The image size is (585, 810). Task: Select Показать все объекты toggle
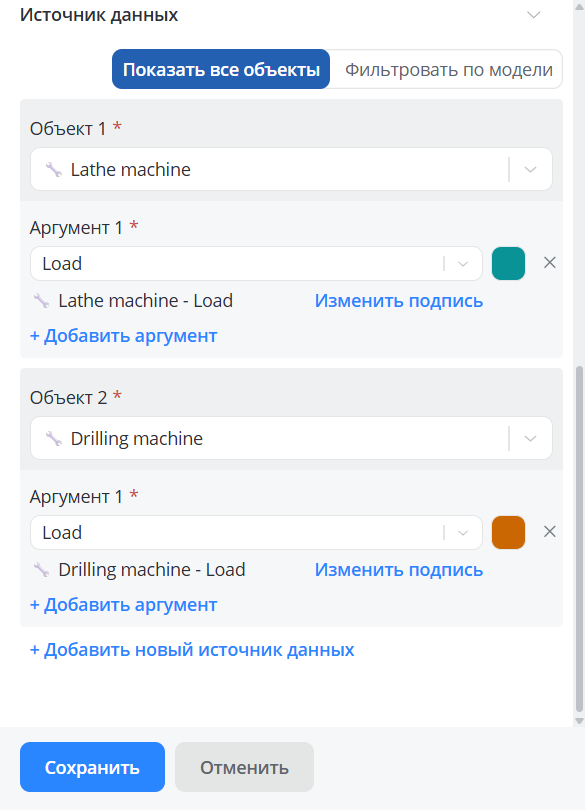click(221, 69)
